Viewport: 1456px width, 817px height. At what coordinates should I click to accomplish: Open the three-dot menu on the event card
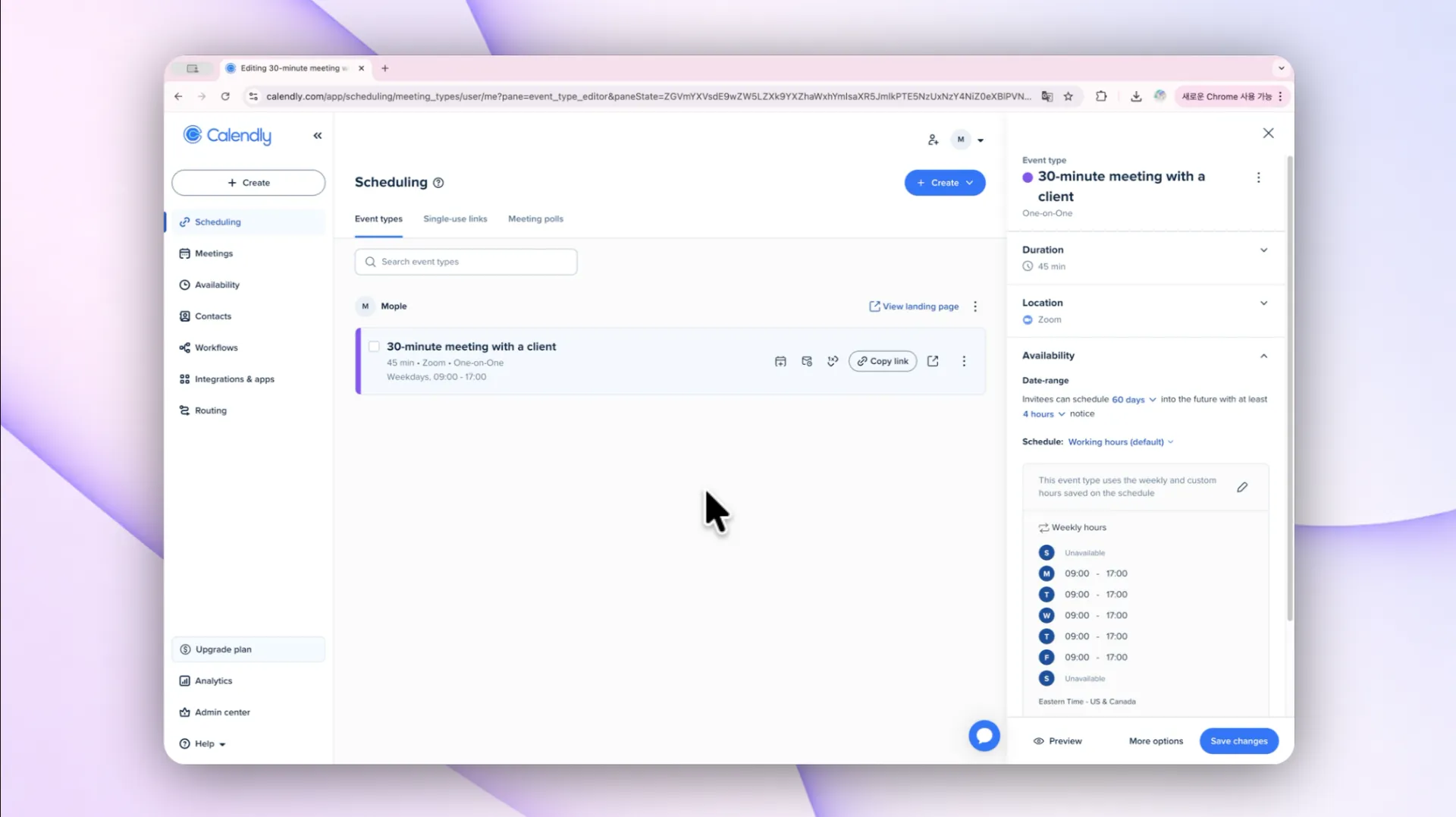[x=964, y=362]
